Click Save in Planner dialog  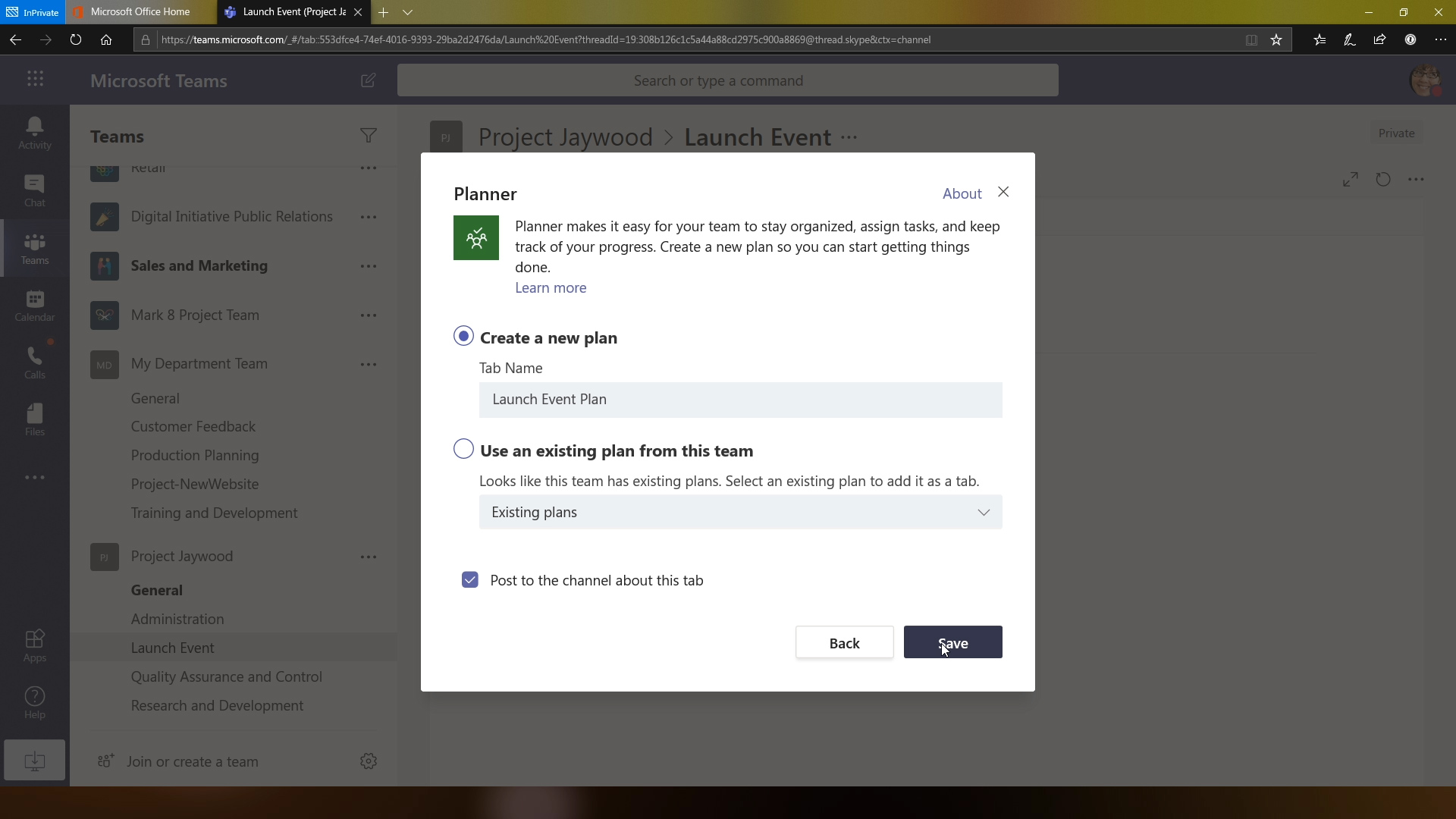952,642
